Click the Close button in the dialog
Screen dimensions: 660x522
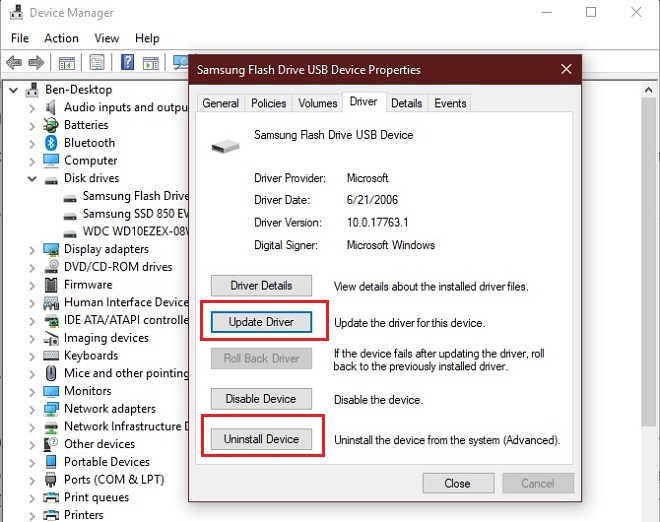(x=458, y=483)
